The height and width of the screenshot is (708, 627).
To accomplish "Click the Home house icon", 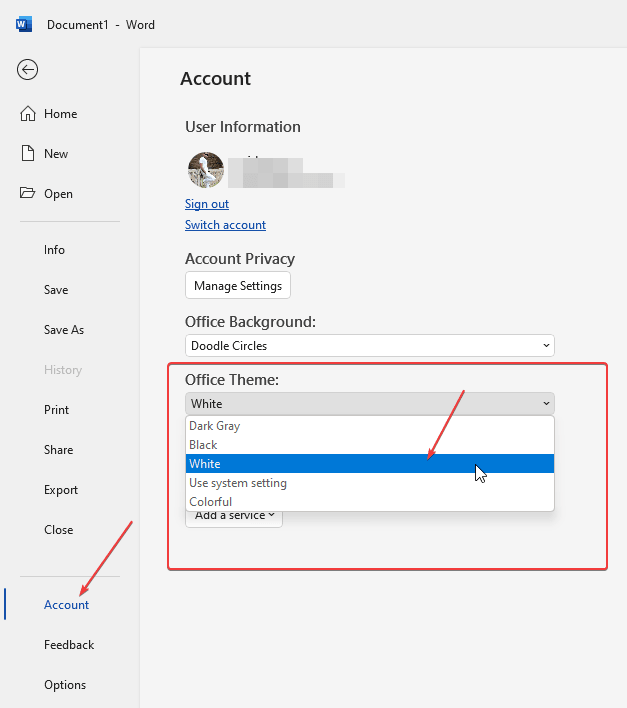I will click(28, 113).
